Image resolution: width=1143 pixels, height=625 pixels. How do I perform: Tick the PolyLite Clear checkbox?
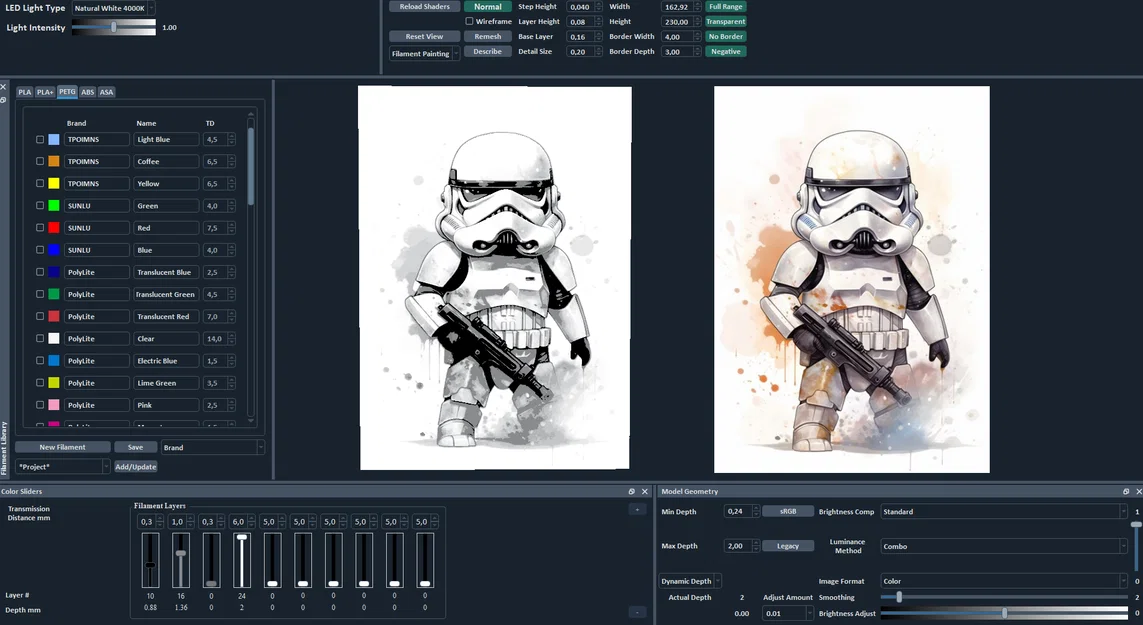click(x=40, y=338)
